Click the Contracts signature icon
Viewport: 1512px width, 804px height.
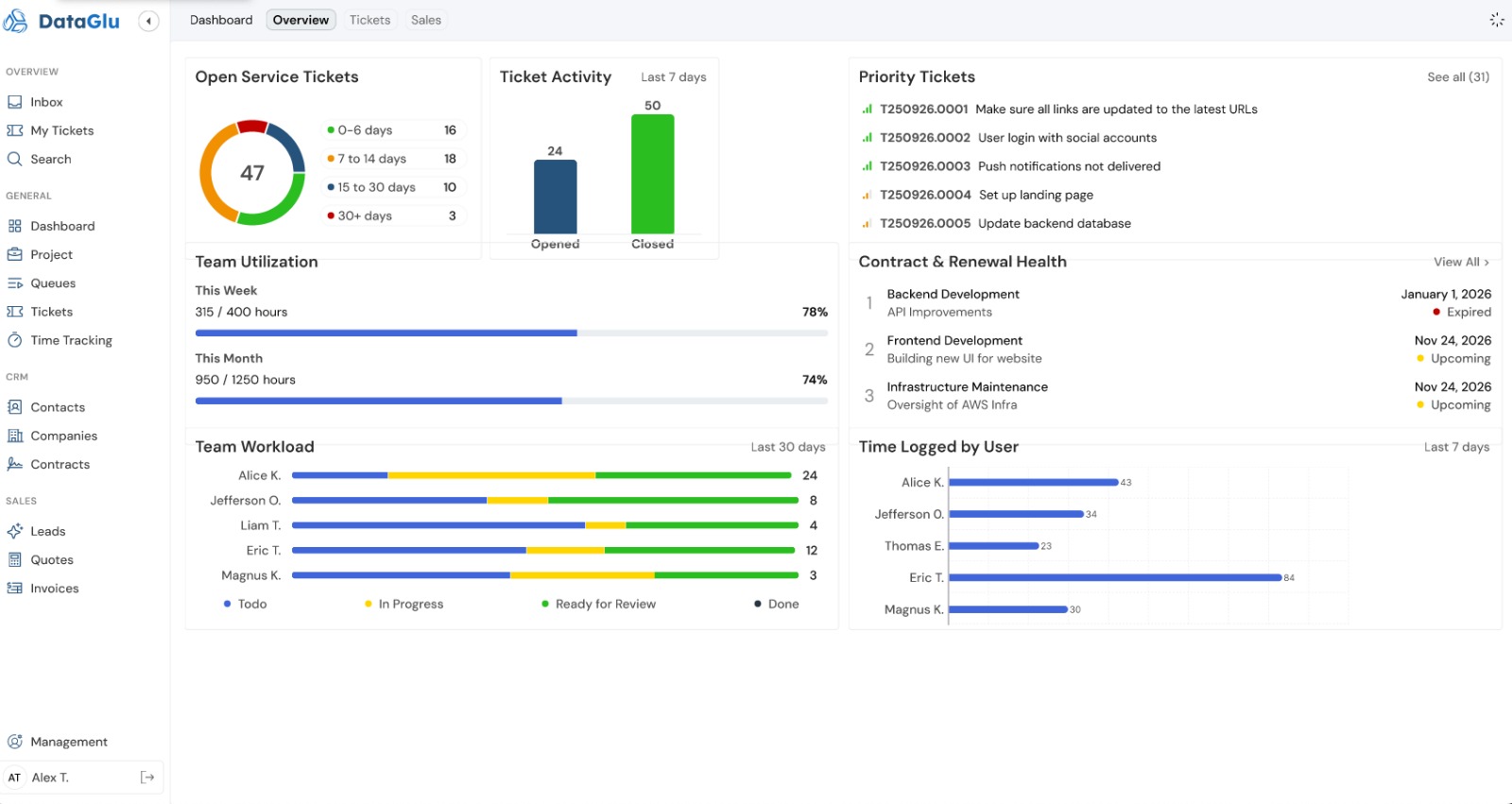pyautogui.click(x=15, y=464)
